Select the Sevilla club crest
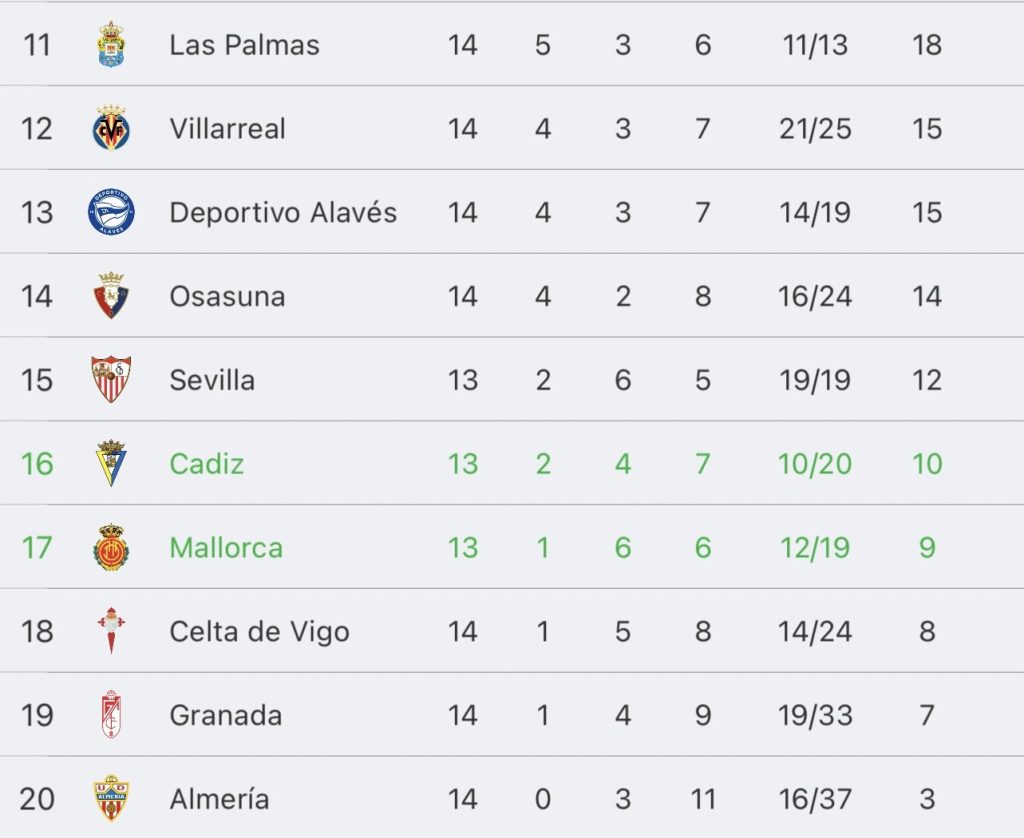Viewport: 1024px width, 838px height. point(111,379)
